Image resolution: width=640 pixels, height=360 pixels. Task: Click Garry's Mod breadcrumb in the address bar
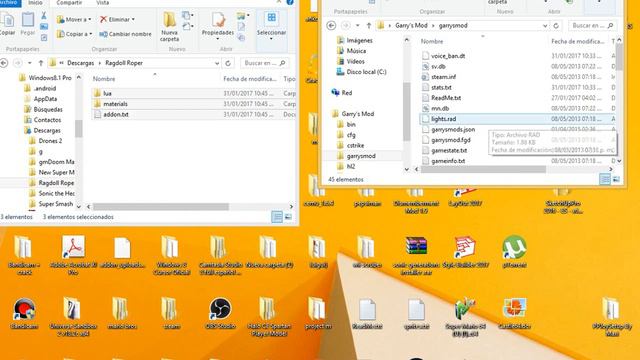coord(411,25)
